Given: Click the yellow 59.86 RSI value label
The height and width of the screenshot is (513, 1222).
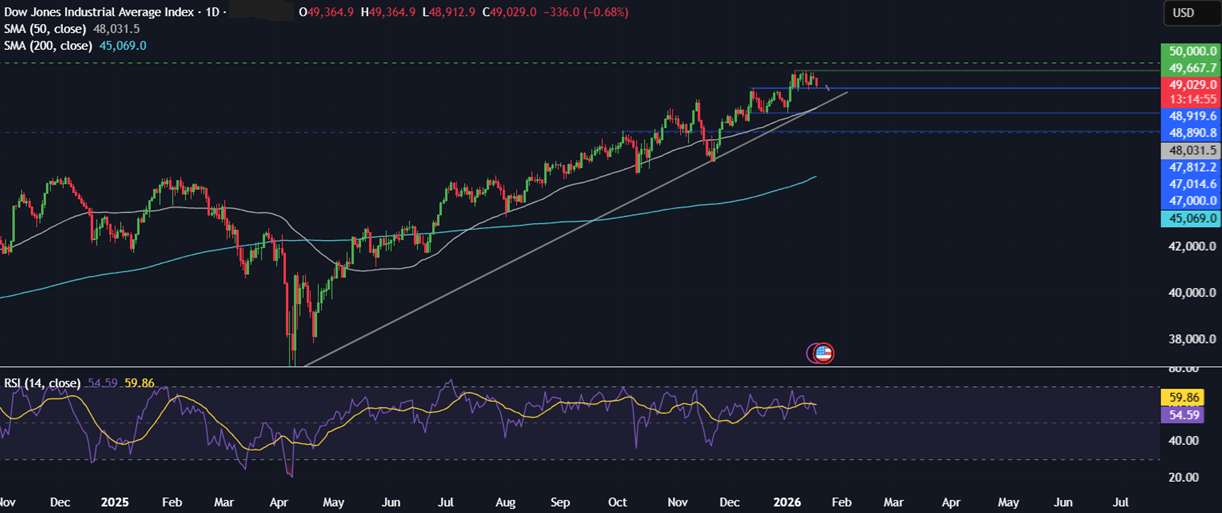Looking at the screenshot, I should click(1190, 396).
